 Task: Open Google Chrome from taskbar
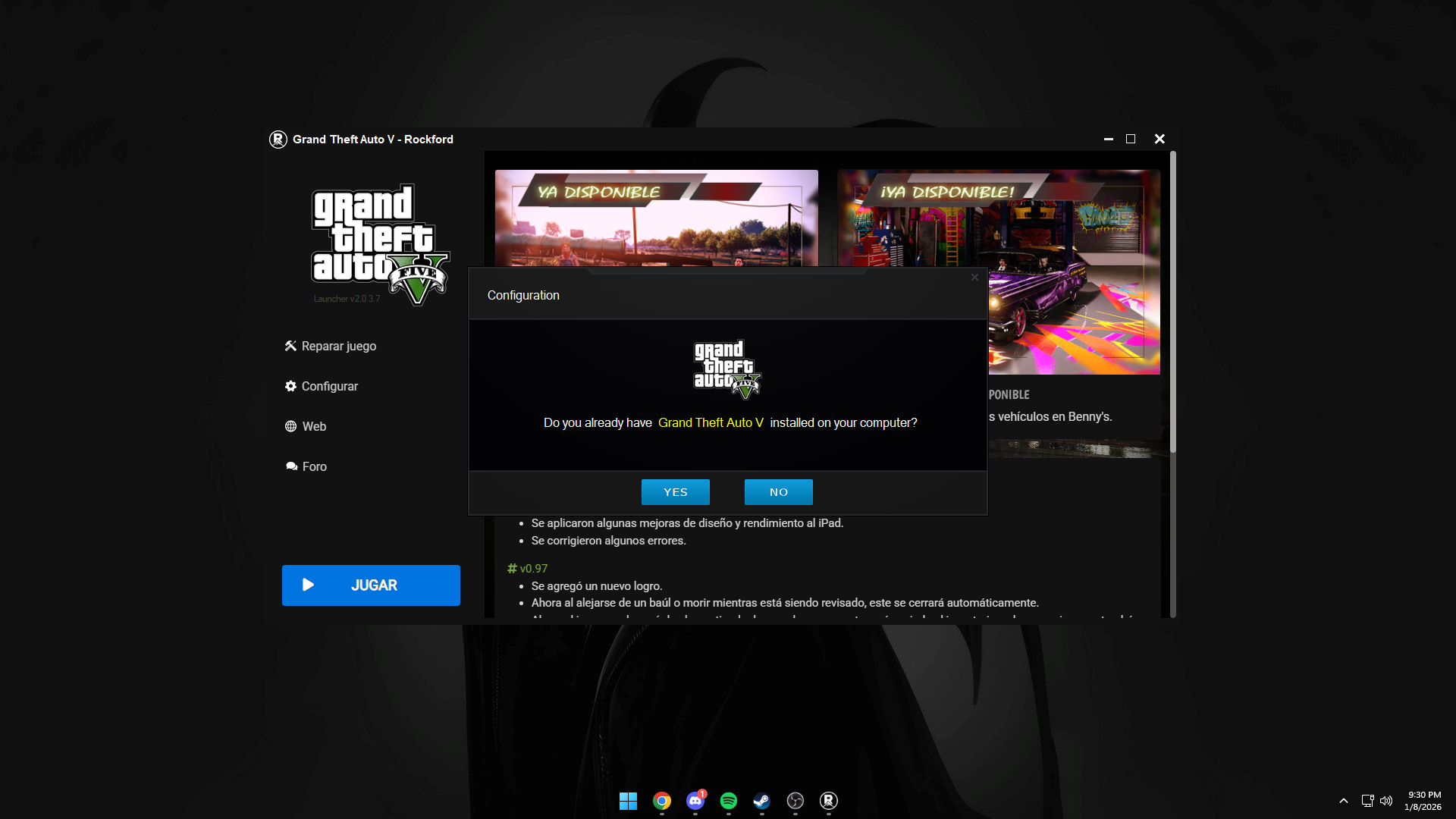point(662,801)
